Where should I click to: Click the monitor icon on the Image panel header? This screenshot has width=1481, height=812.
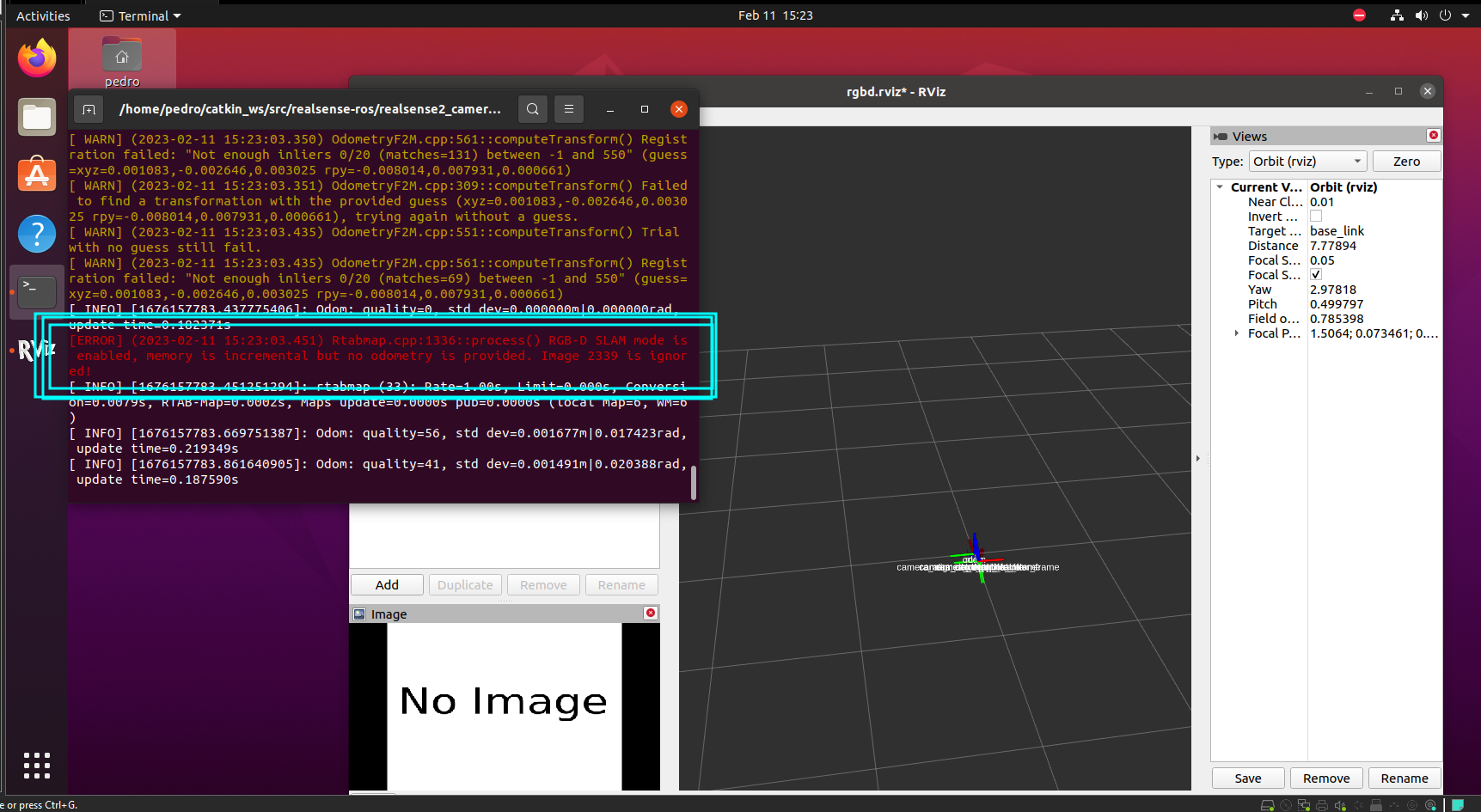point(359,614)
